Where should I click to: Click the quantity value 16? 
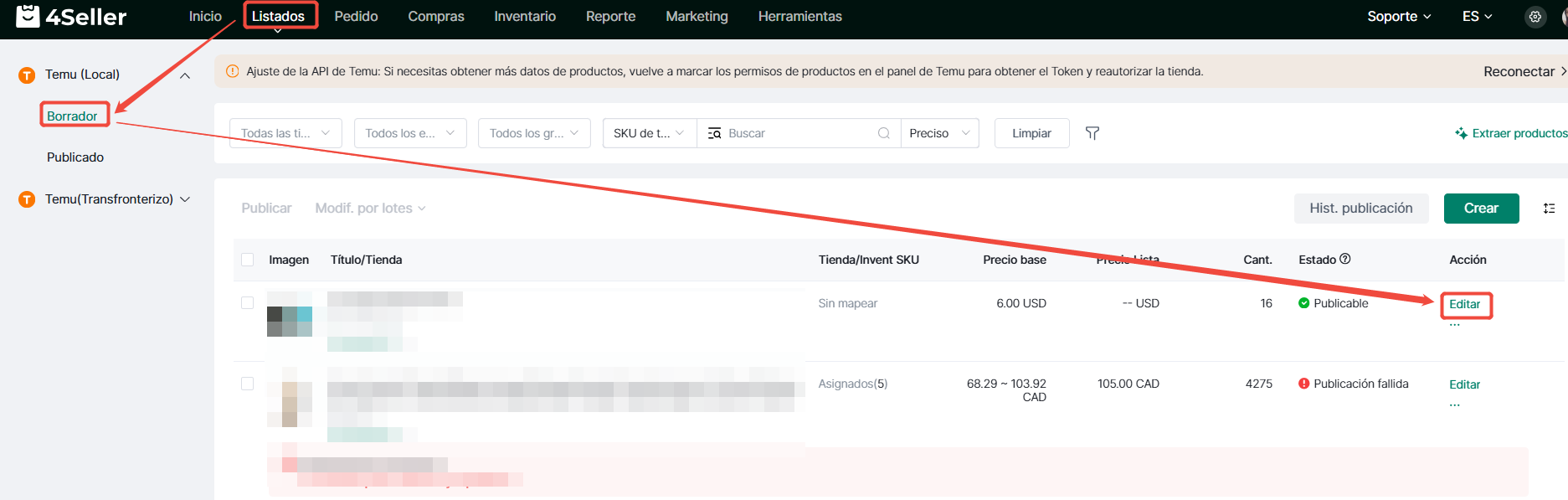pyautogui.click(x=1267, y=303)
